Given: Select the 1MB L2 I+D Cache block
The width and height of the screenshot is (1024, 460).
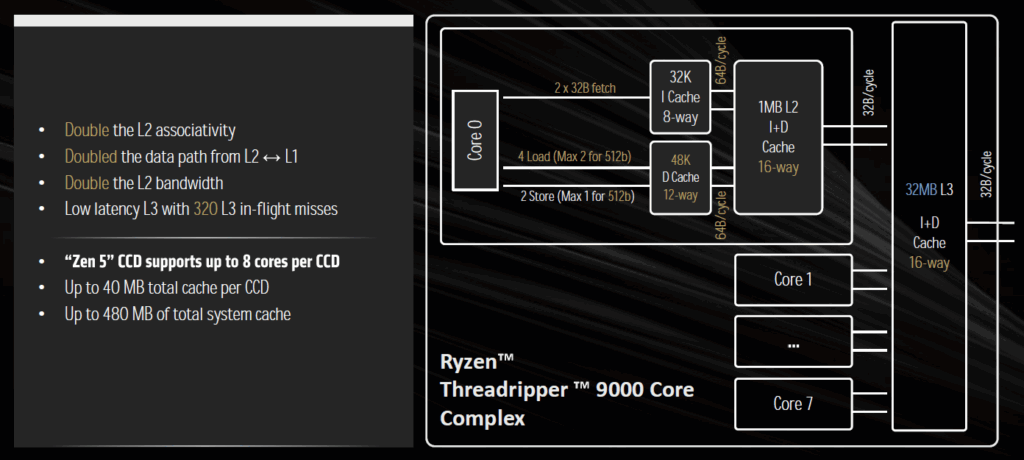Looking at the screenshot, I should click(x=778, y=137).
